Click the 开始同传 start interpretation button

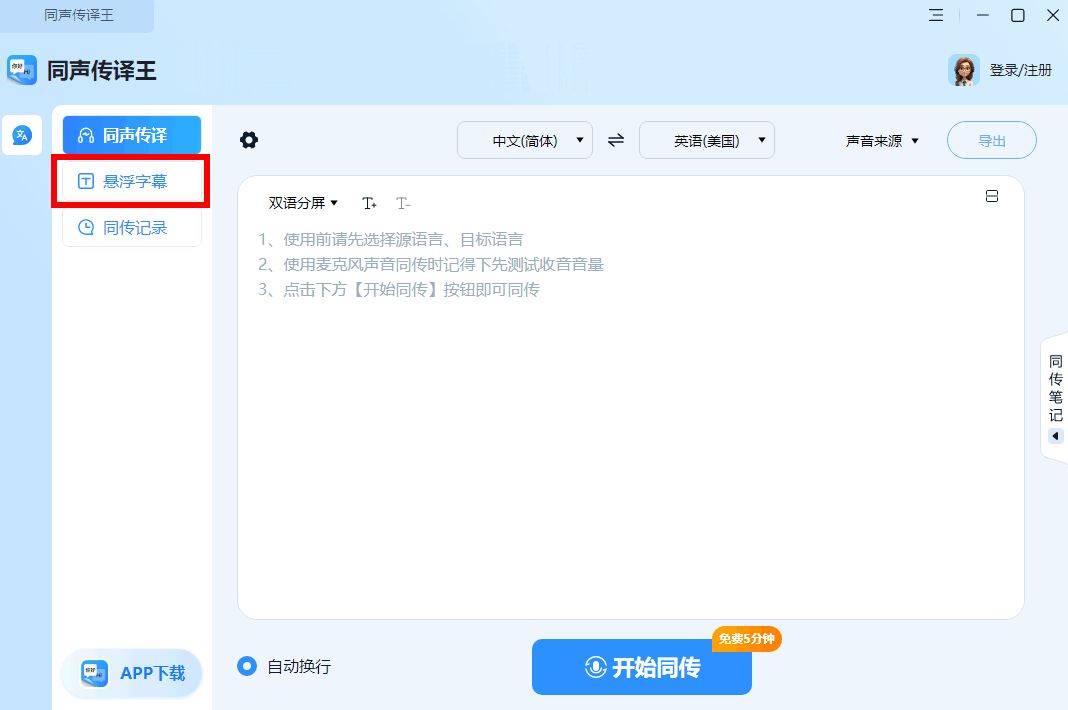(641, 667)
